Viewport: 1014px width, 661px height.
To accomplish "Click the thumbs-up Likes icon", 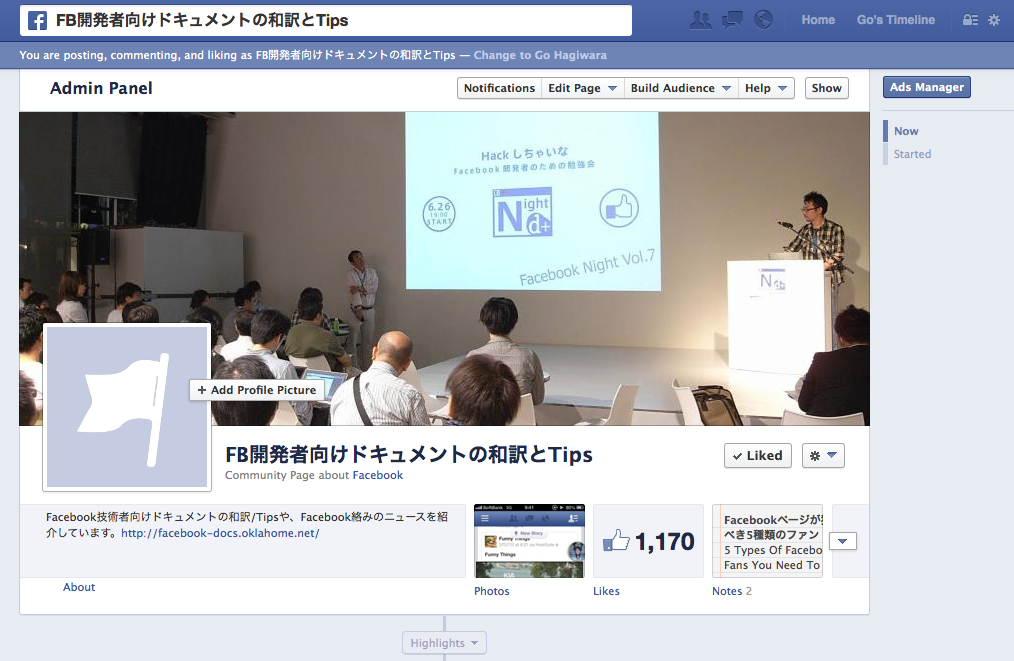I will (616, 541).
